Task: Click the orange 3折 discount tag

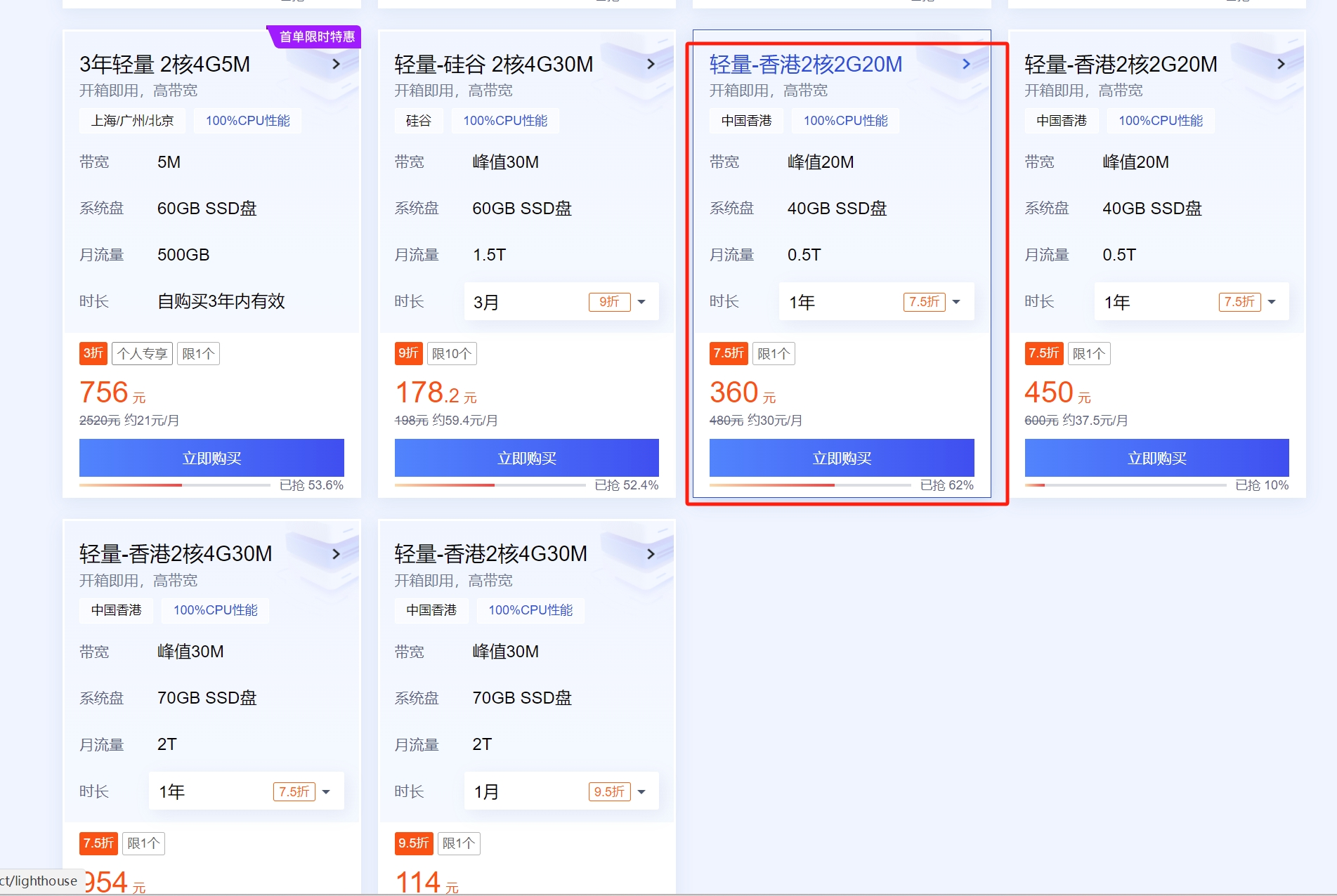Action: point(93,353)
